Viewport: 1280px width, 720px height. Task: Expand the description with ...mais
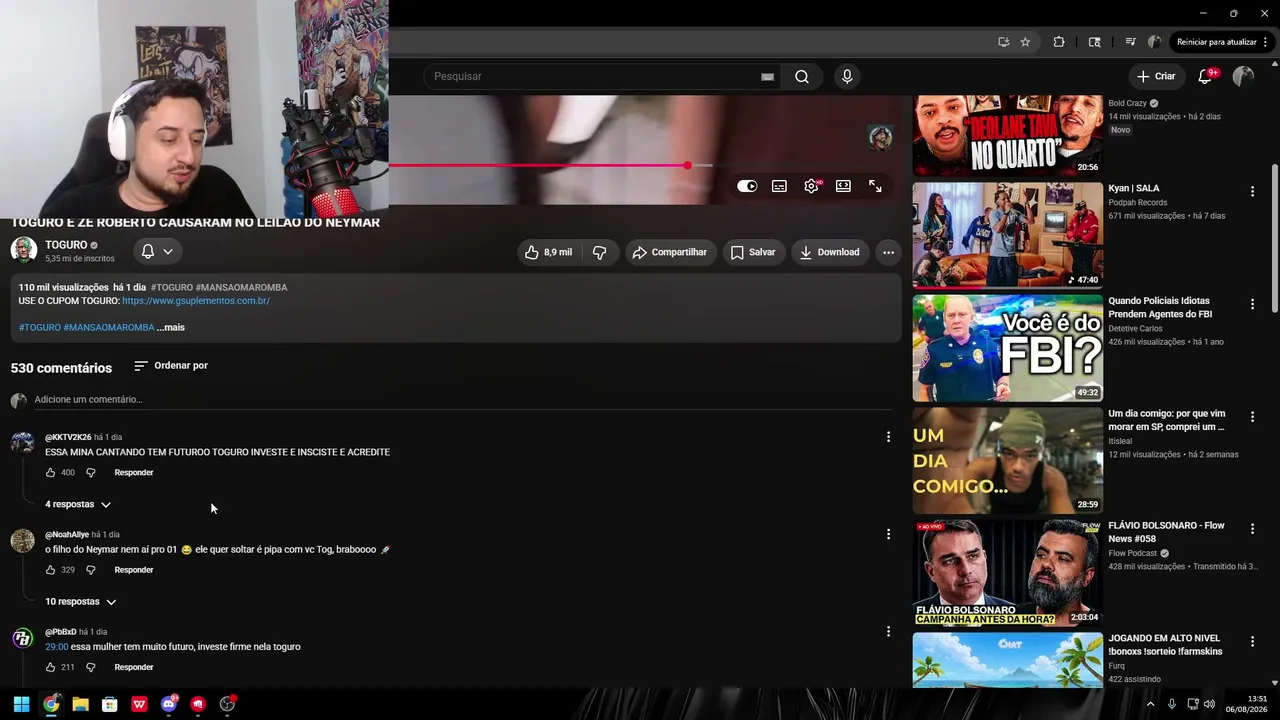[x=171, y=327]
